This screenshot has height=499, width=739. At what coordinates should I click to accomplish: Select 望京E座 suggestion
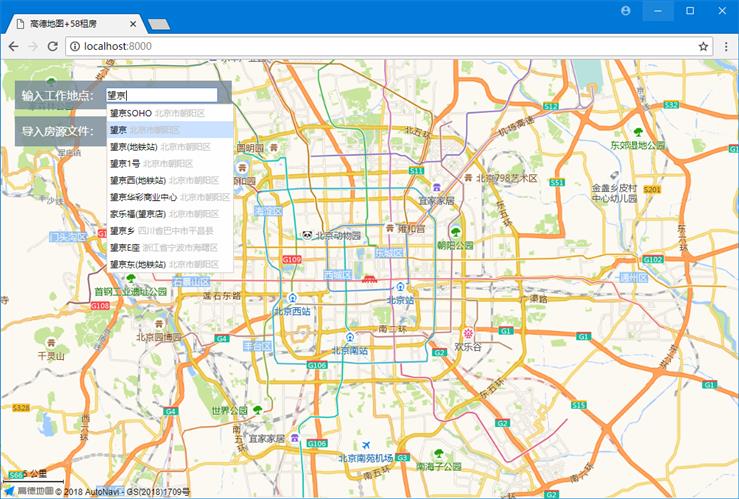tap(170, 247)
